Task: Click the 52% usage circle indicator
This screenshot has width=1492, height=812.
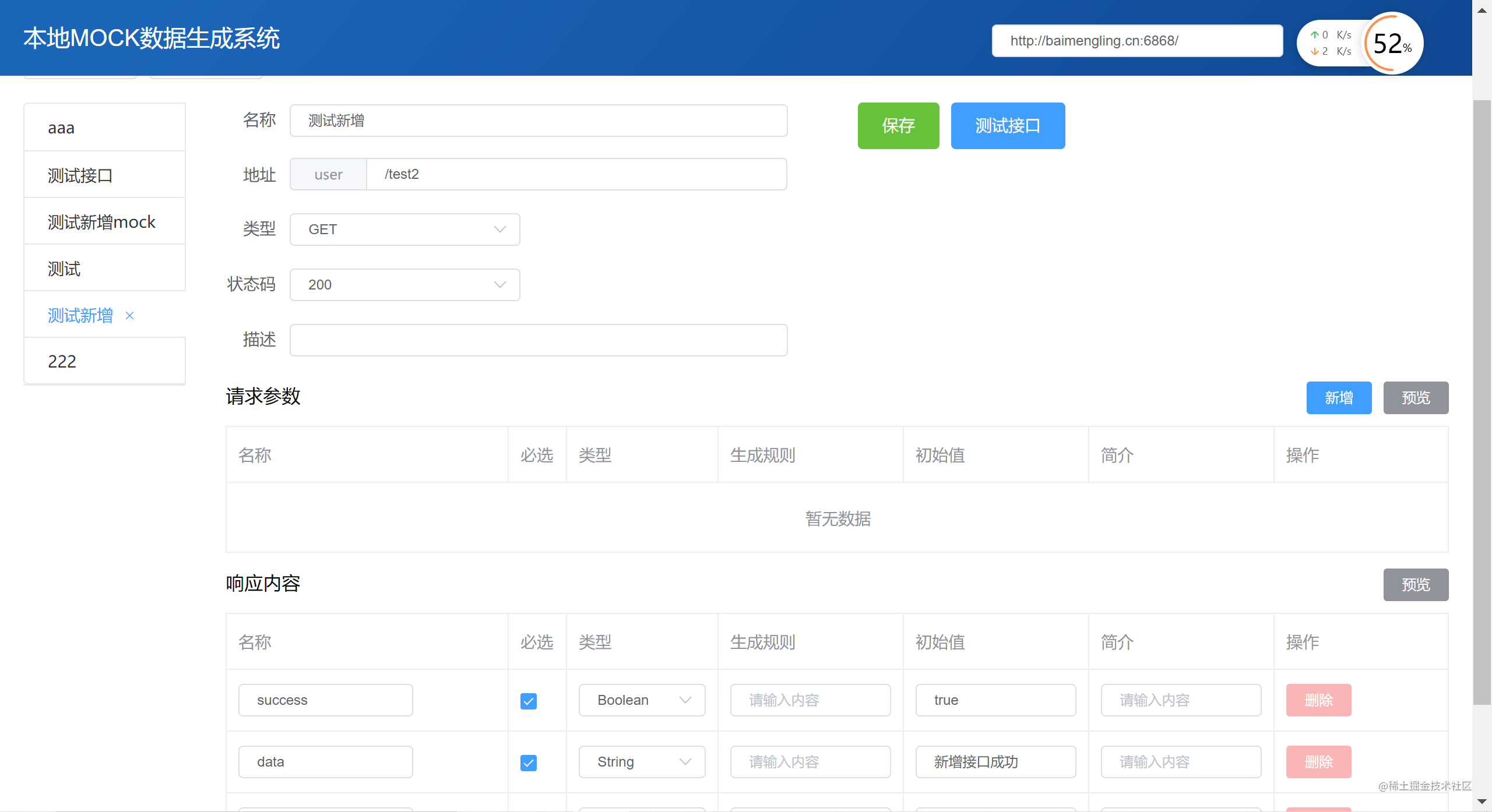Action: [1392, 43]
